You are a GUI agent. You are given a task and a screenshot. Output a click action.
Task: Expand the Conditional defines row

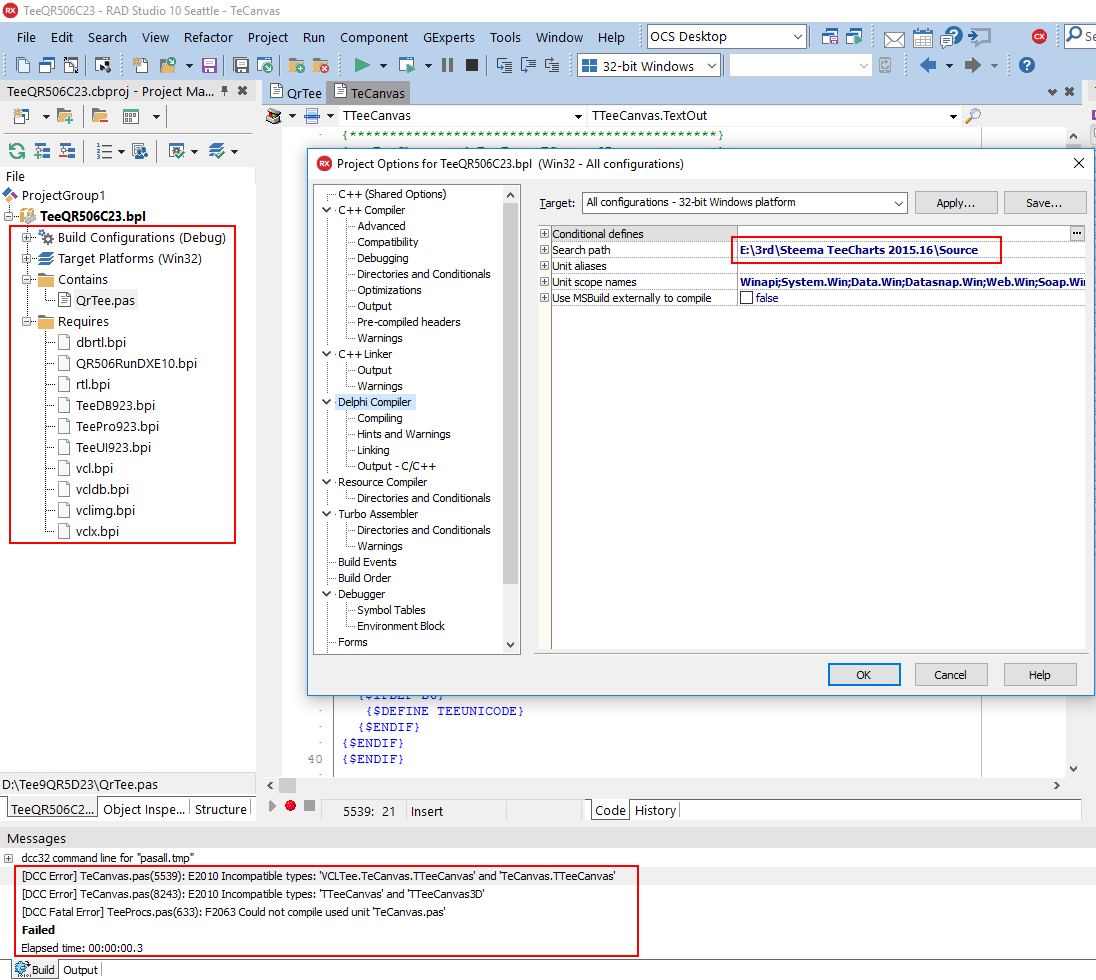544,233
